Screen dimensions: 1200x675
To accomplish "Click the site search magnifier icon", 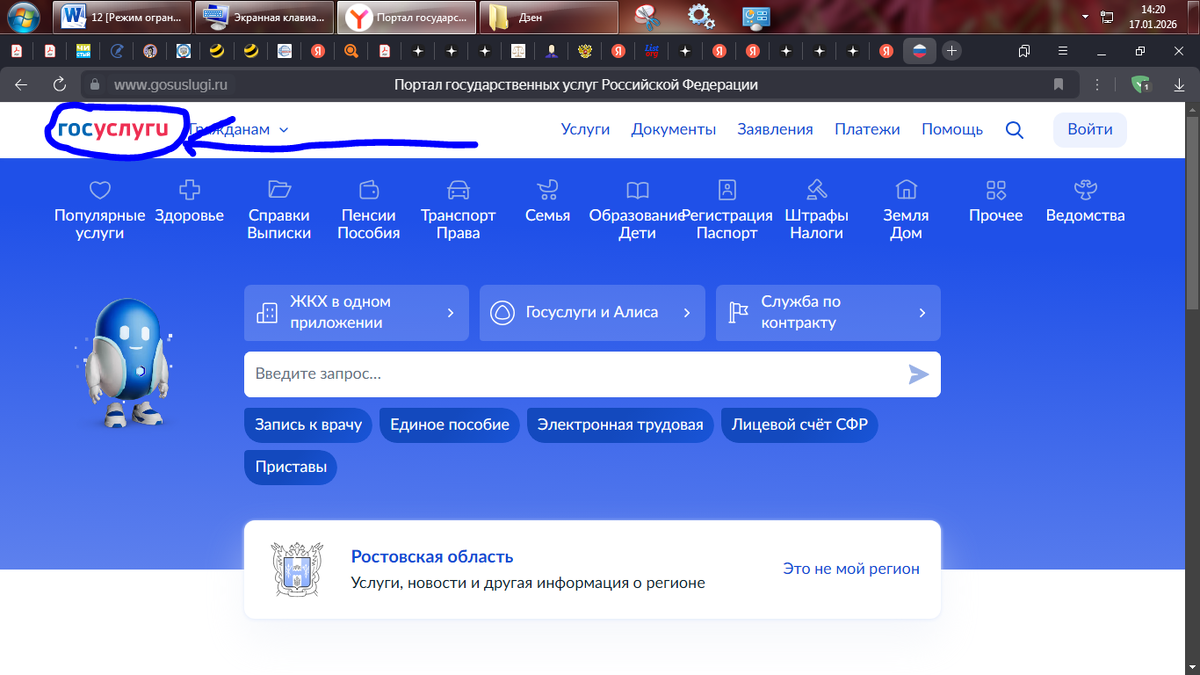I will (1014, 130).
